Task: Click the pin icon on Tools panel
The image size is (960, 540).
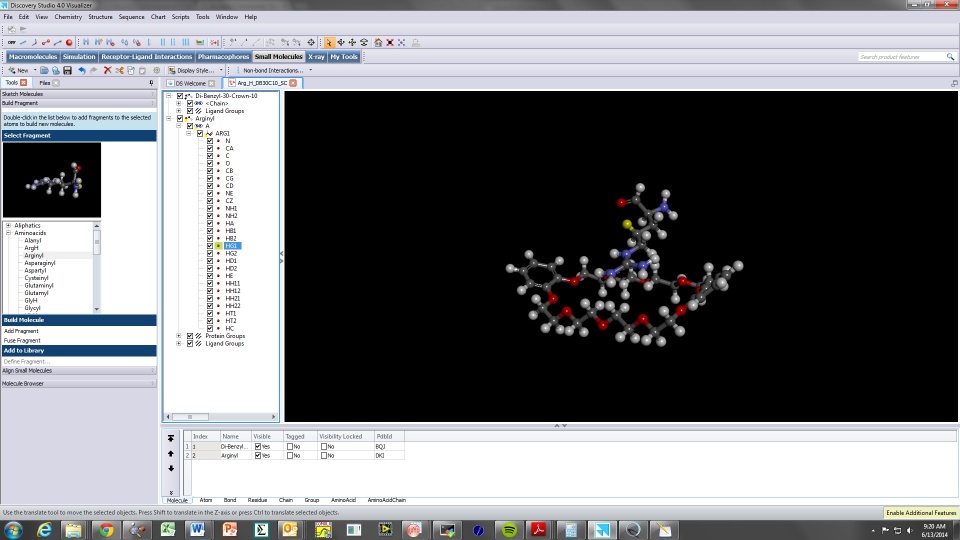Action: tap(151, 83)
